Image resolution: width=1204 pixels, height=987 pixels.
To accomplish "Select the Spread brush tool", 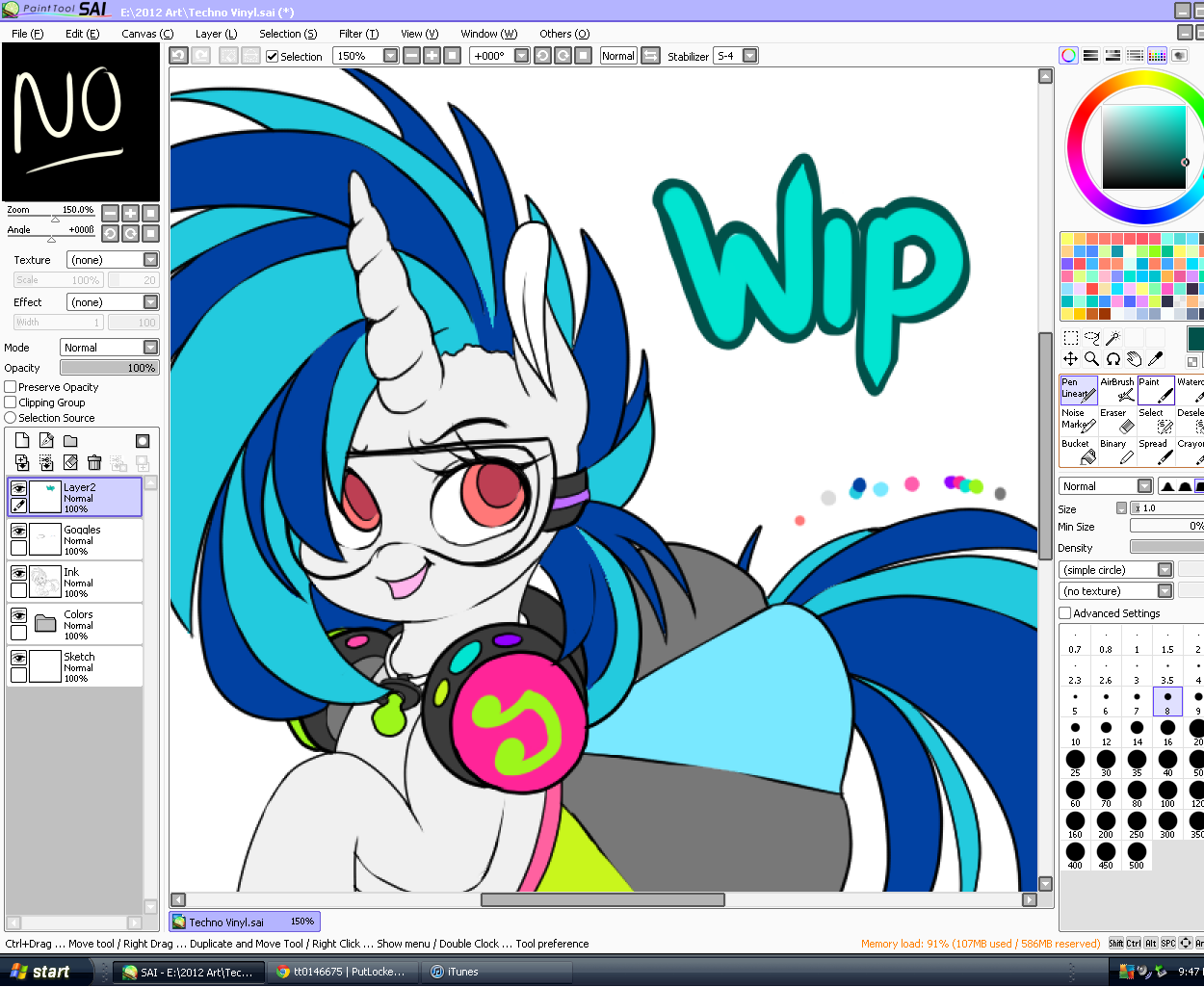I will coord(1156,452).
